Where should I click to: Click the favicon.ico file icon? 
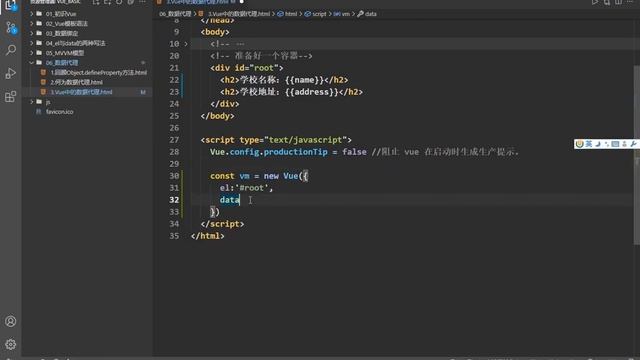pos(38,111)
